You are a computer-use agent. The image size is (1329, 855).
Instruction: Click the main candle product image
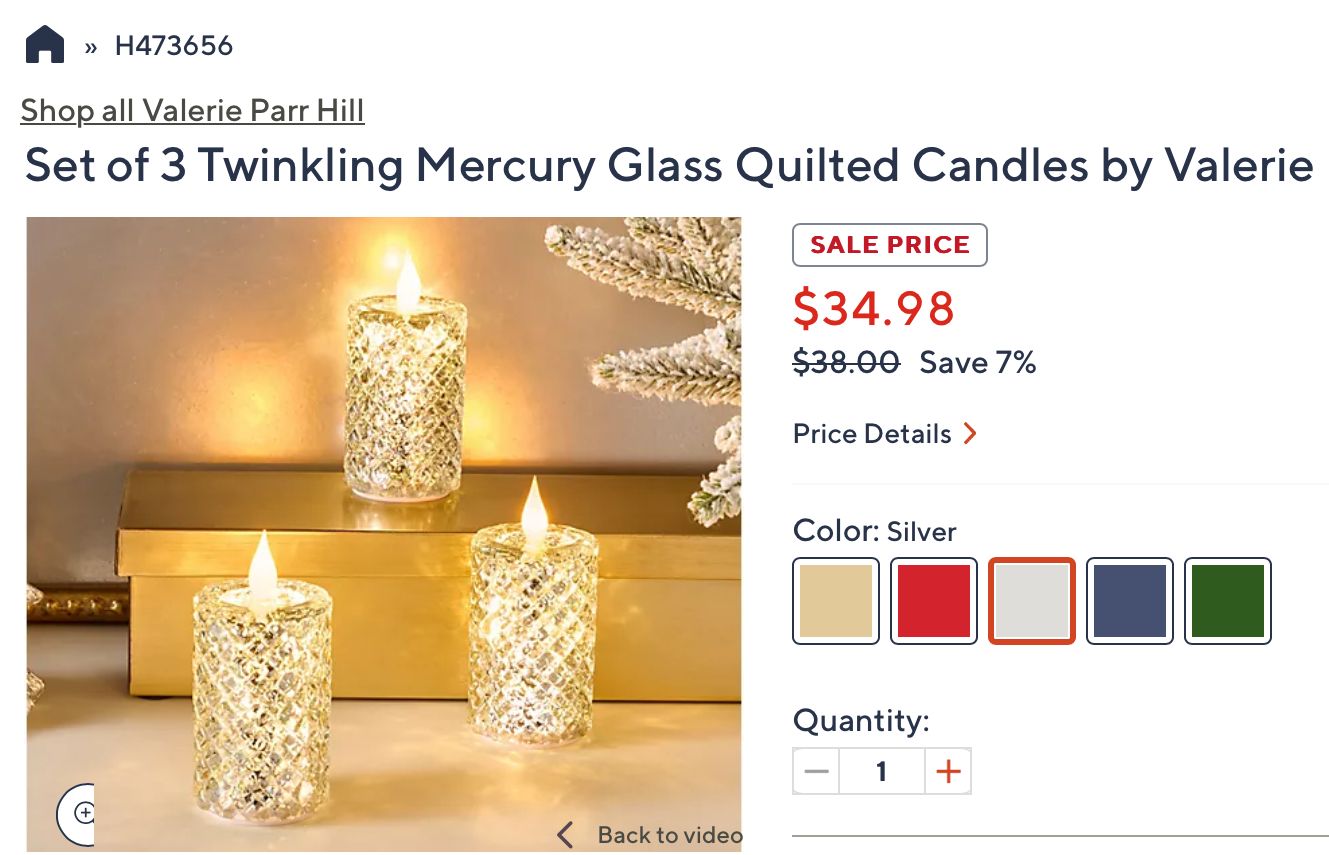pos(384,500)
